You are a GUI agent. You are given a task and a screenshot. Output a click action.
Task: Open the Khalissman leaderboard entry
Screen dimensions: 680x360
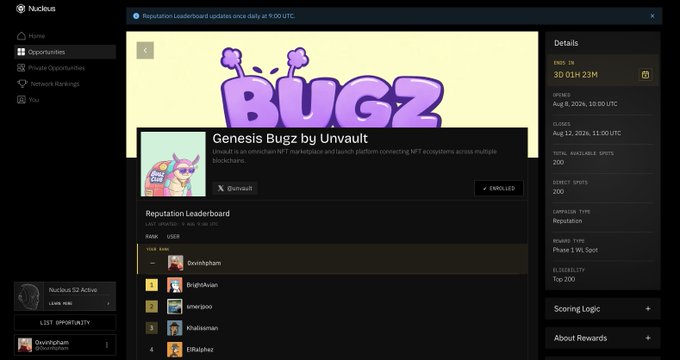pyautogui.click(x=332, y=328)
